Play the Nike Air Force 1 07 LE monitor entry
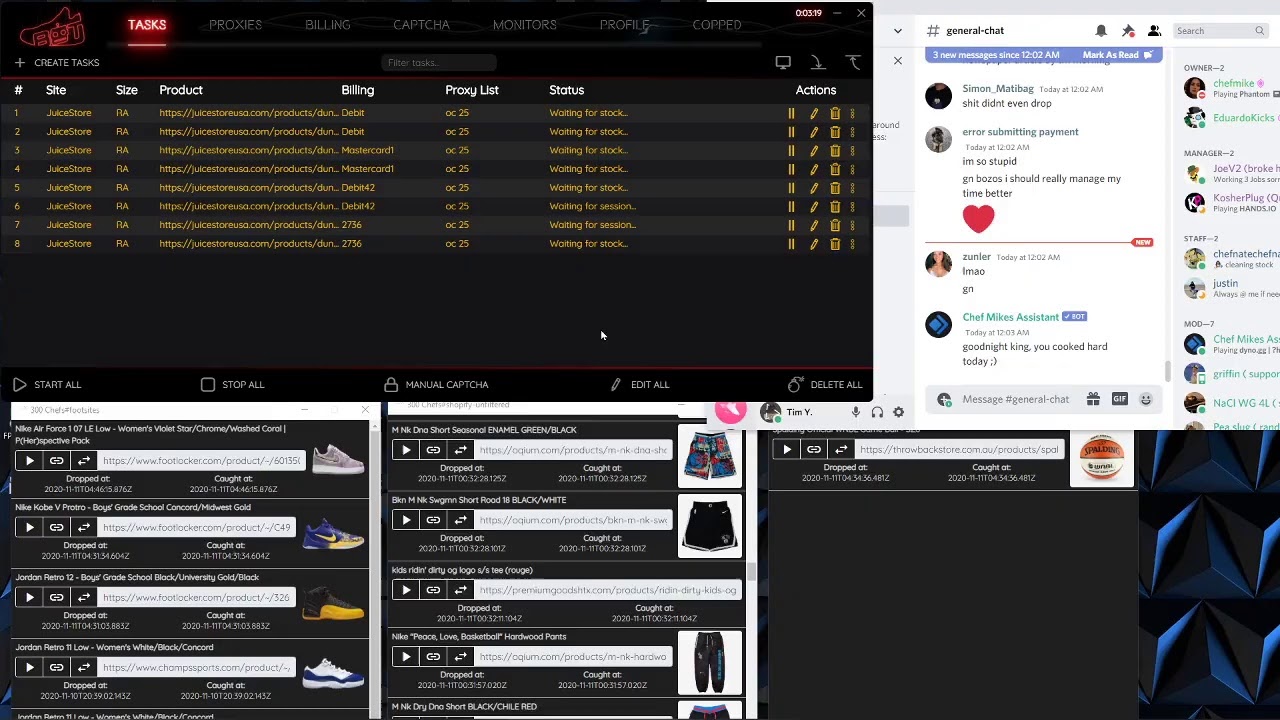The height and width of the screenshot is (720, 1280). pos(29,461)
